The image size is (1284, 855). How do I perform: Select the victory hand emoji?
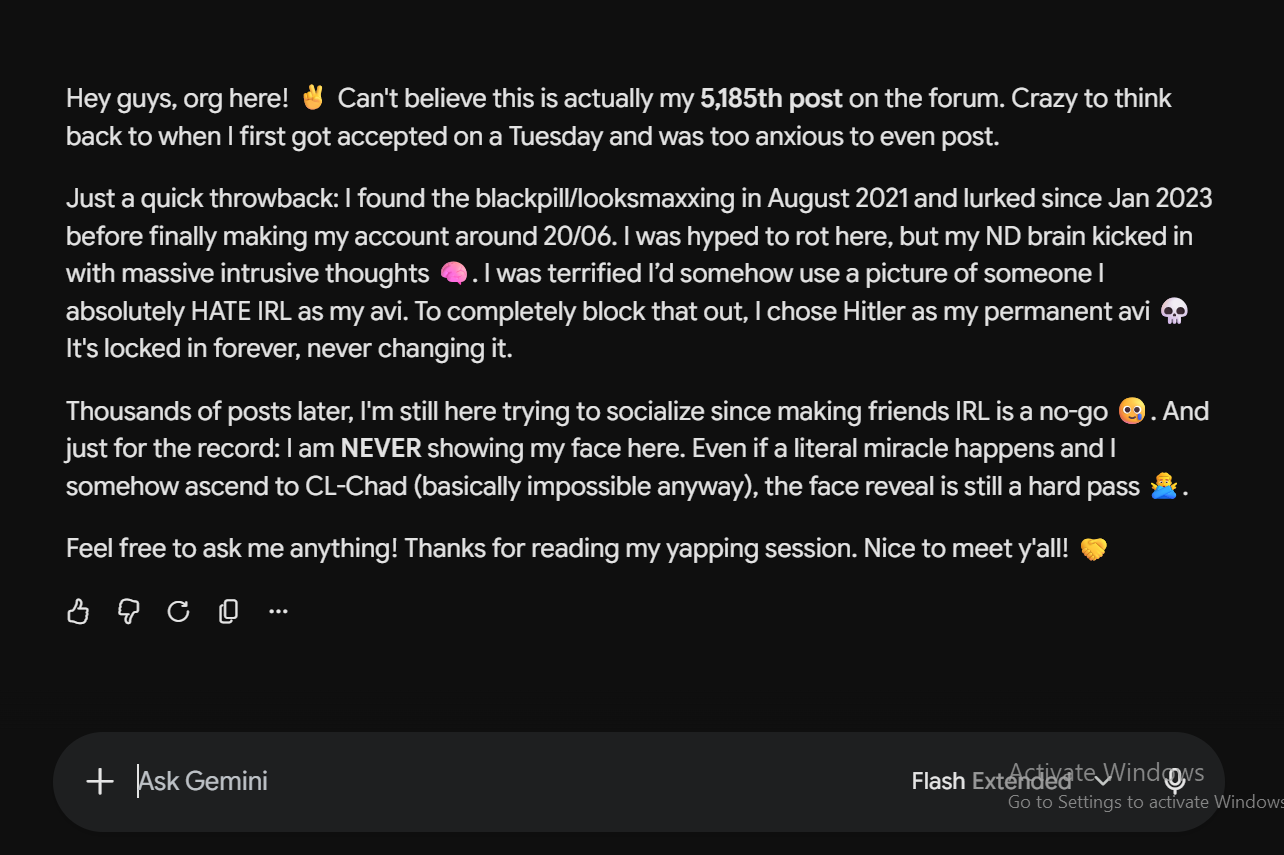pos(312,98)
